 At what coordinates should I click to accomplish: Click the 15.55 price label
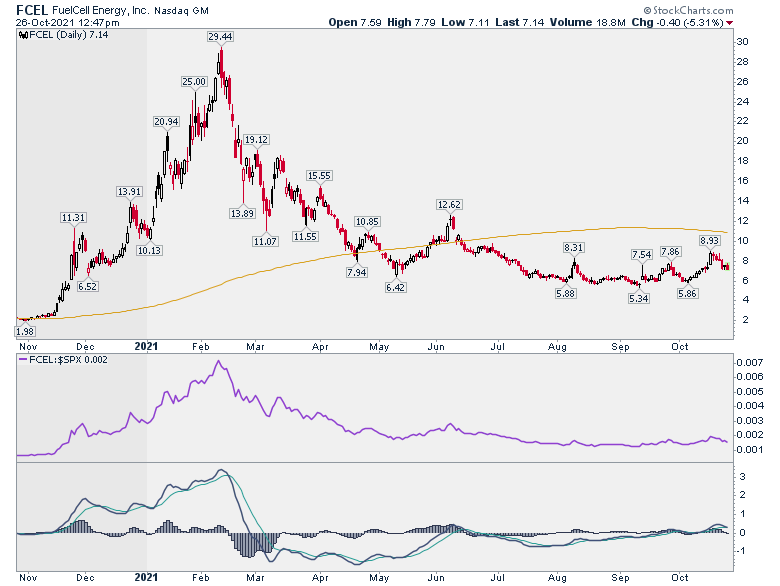(x=319, y=176)
